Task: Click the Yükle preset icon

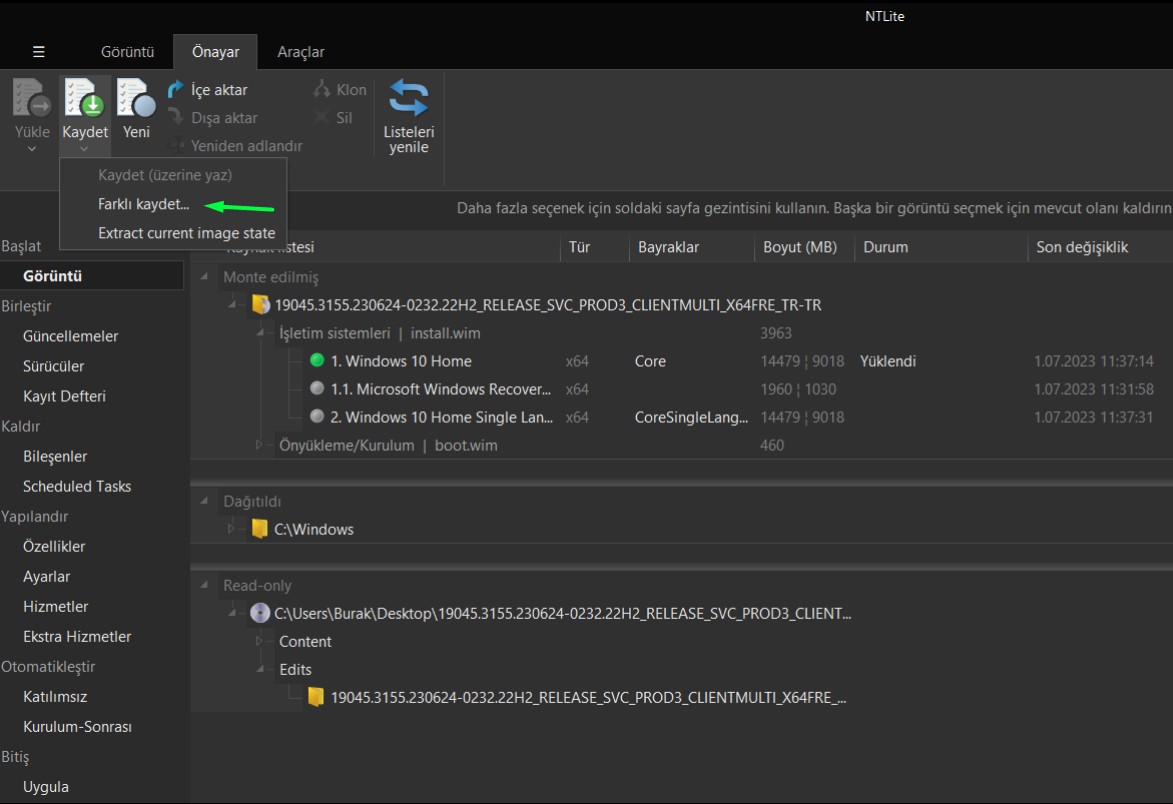Action: click(x=31, y=98)
